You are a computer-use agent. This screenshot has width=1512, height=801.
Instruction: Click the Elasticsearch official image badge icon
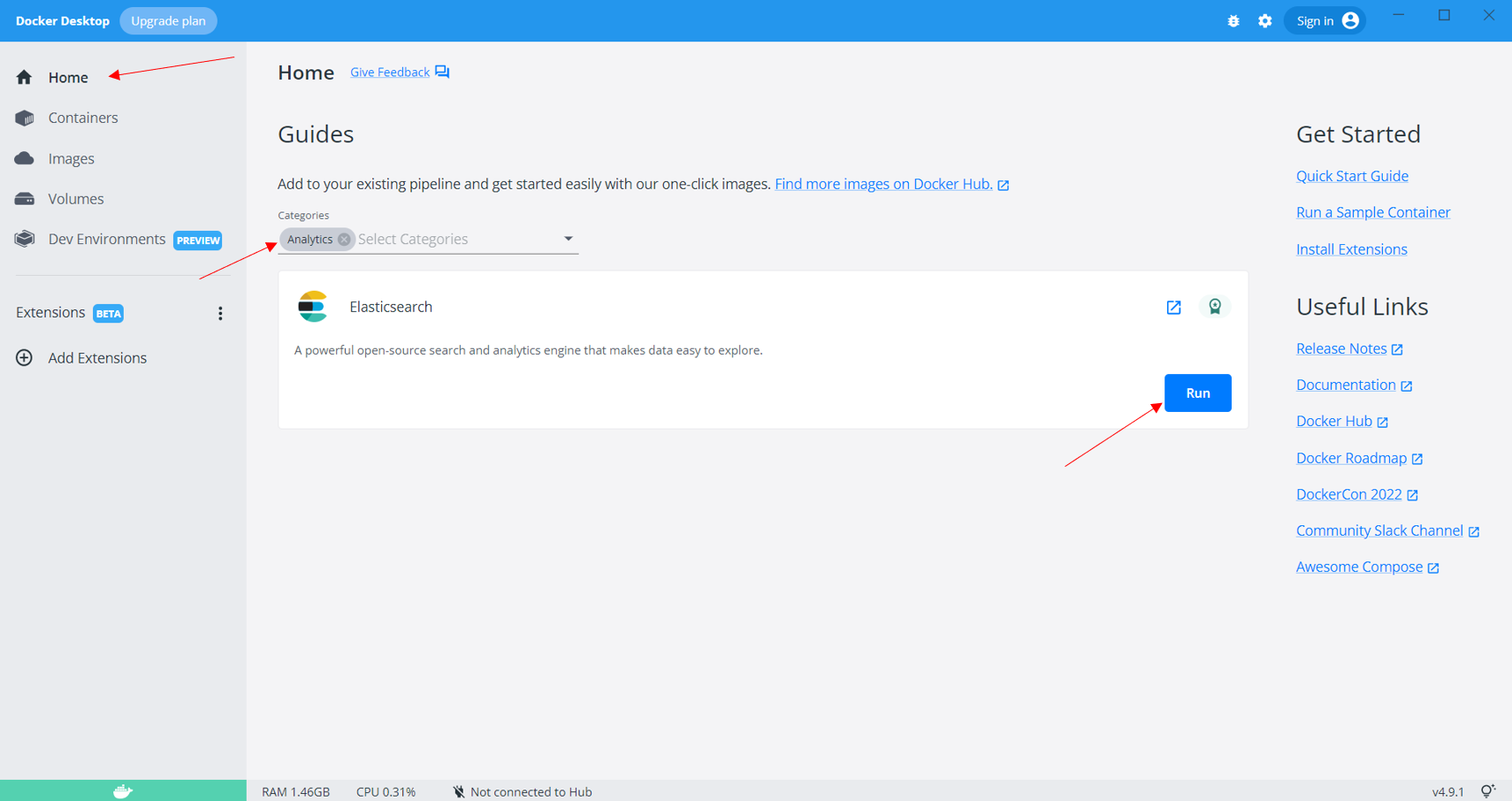point(1215,307)
